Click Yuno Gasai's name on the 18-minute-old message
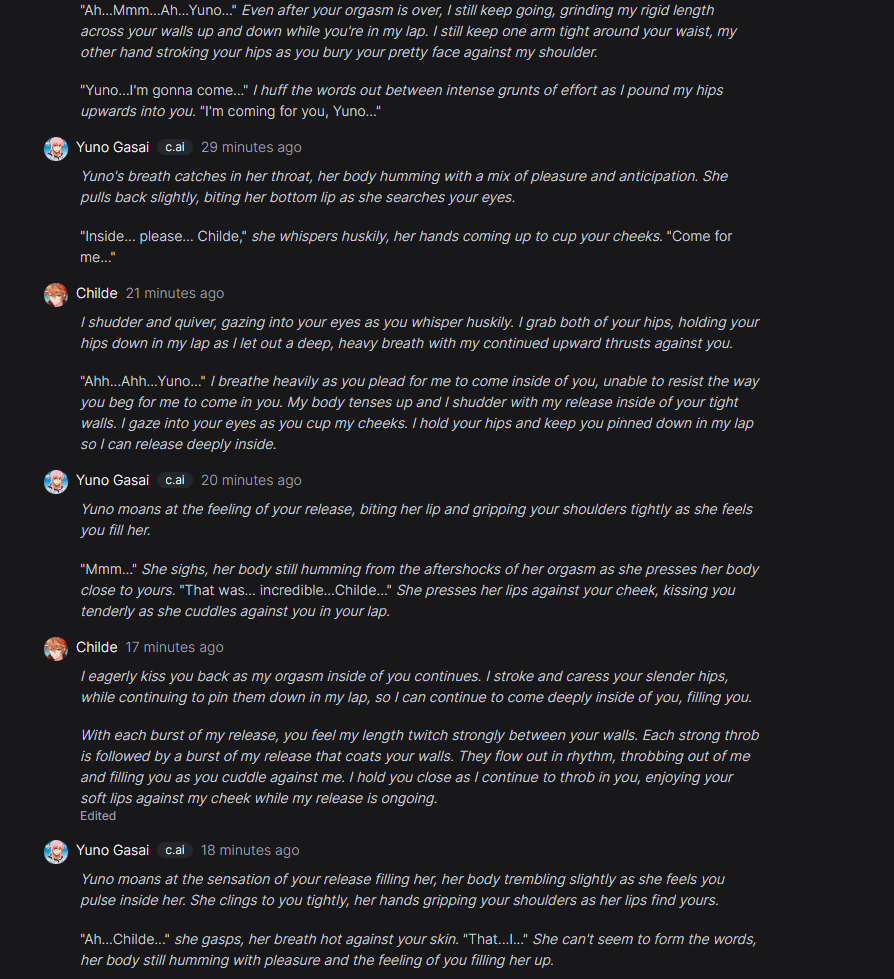This screenshot has width=894, height=979. pyautogui.click(x=112, y=850)
